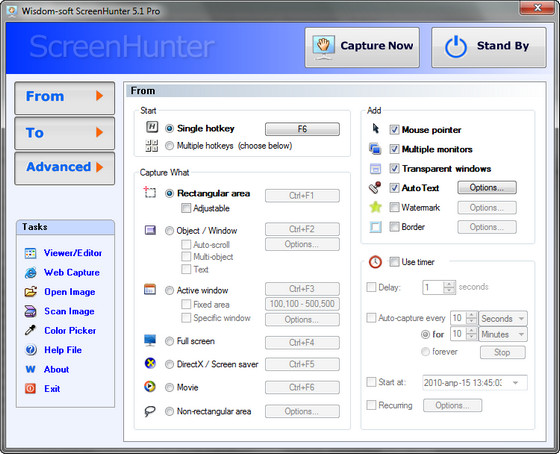Click the Scan Image task link
This screenshot has height=454, width=560.
69,311
